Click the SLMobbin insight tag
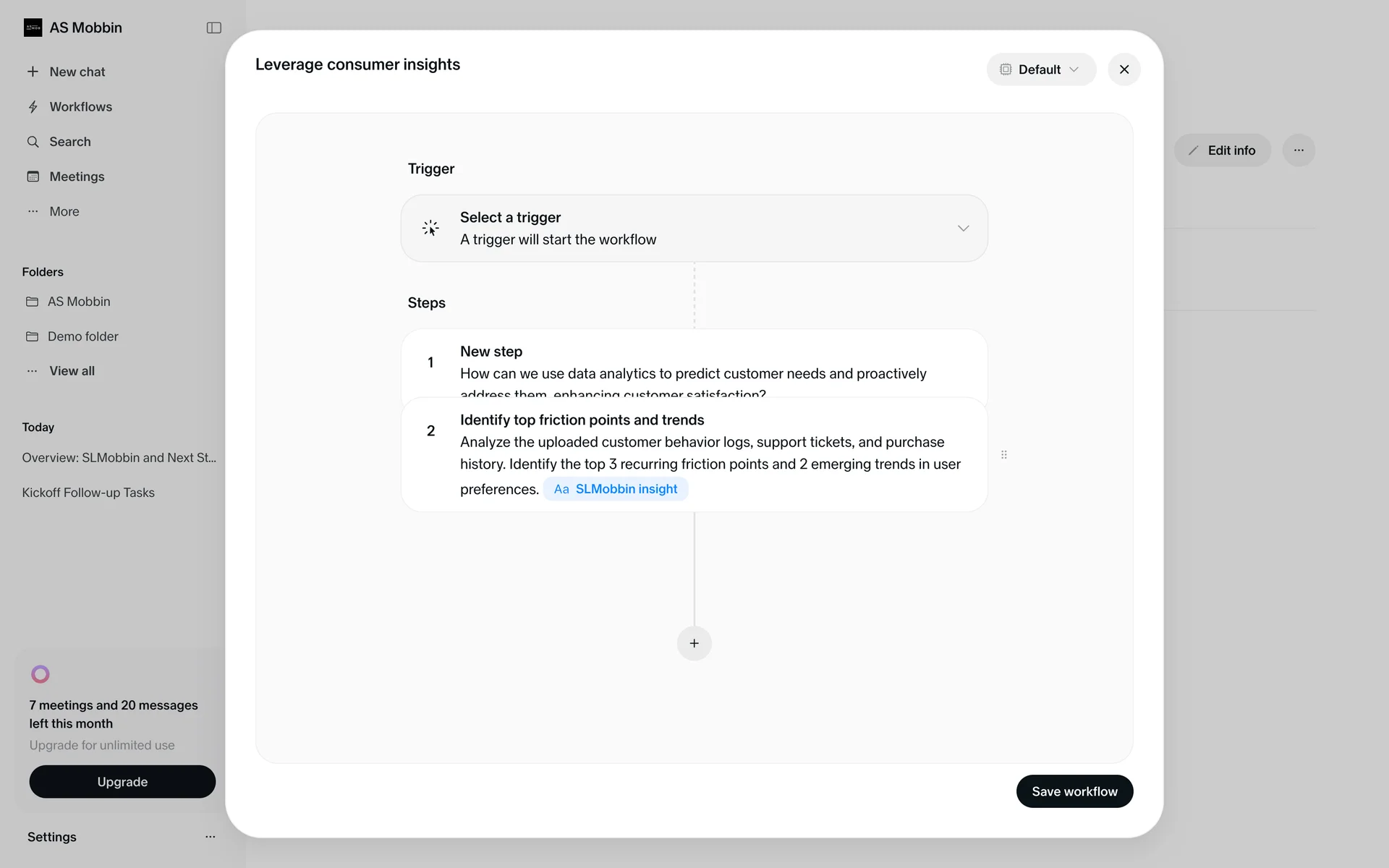 click(616, 489)
